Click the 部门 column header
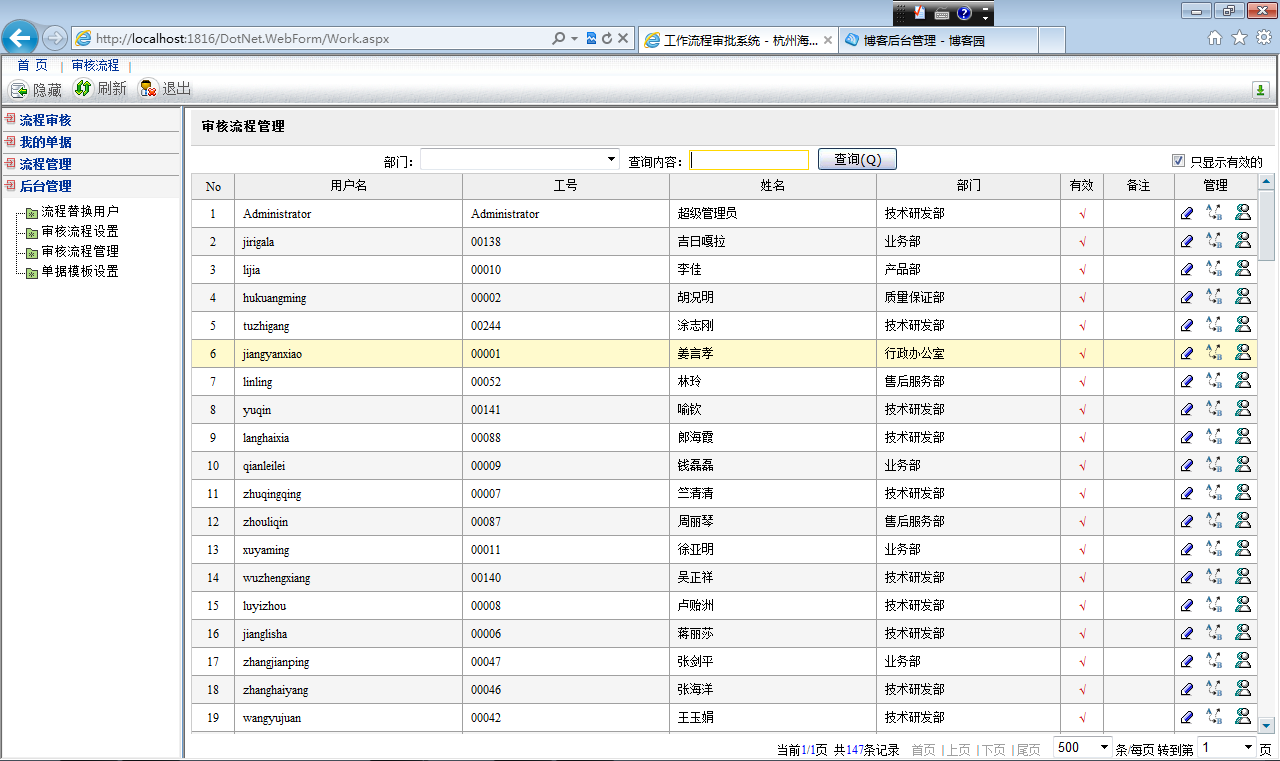This screenshot has height=761, width=1280. pyautogui.click(x=968, y=186)
